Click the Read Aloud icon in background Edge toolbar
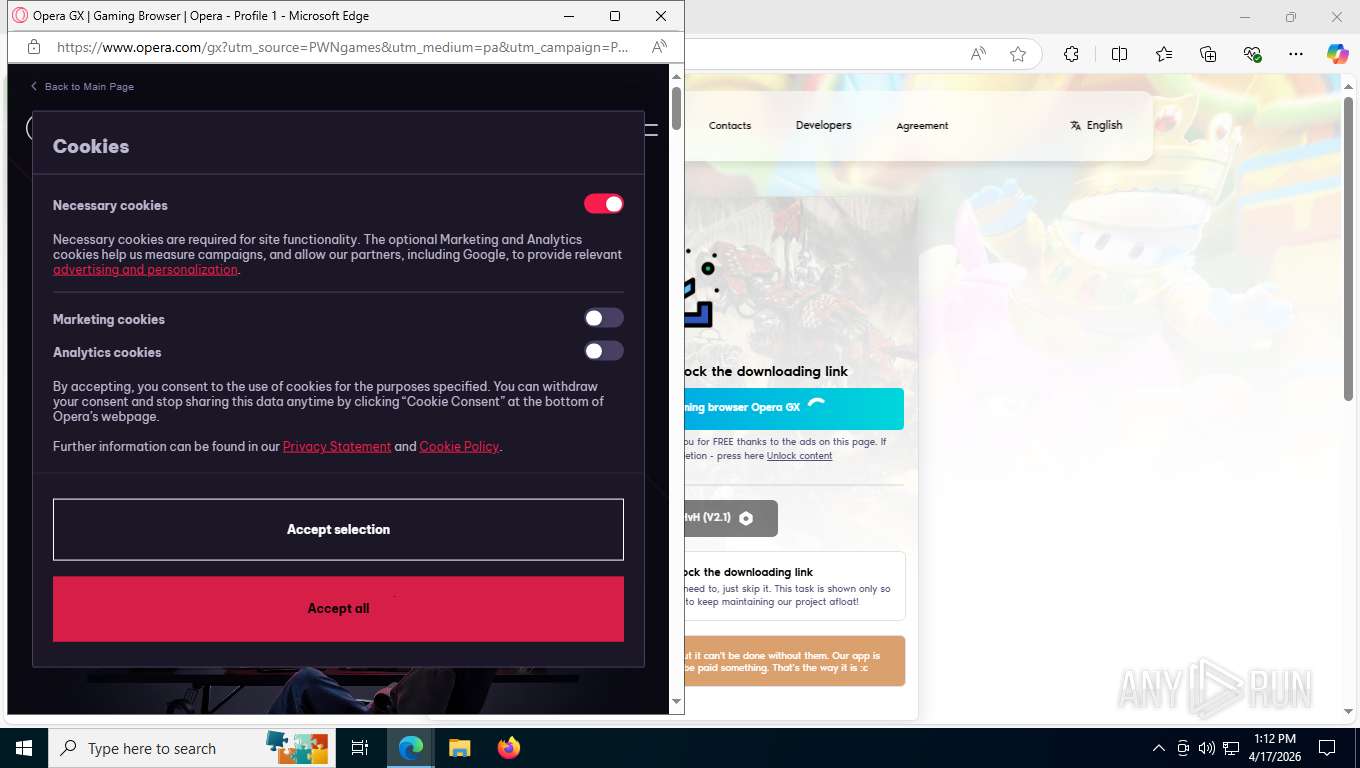This screenshot has height=768, width=1360. click(x=979, y=54)
